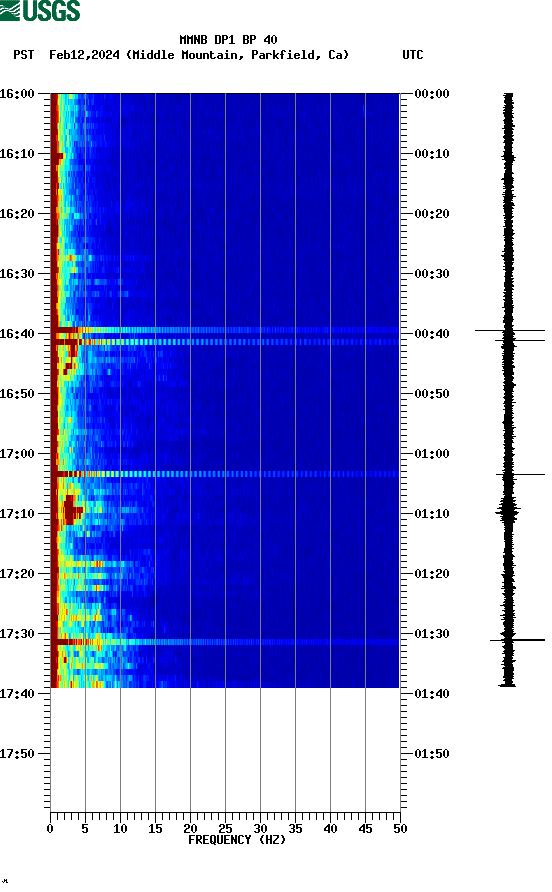Click the 16:50 PST time label
The height and width of the screenshot is (892, 552).
17,394
